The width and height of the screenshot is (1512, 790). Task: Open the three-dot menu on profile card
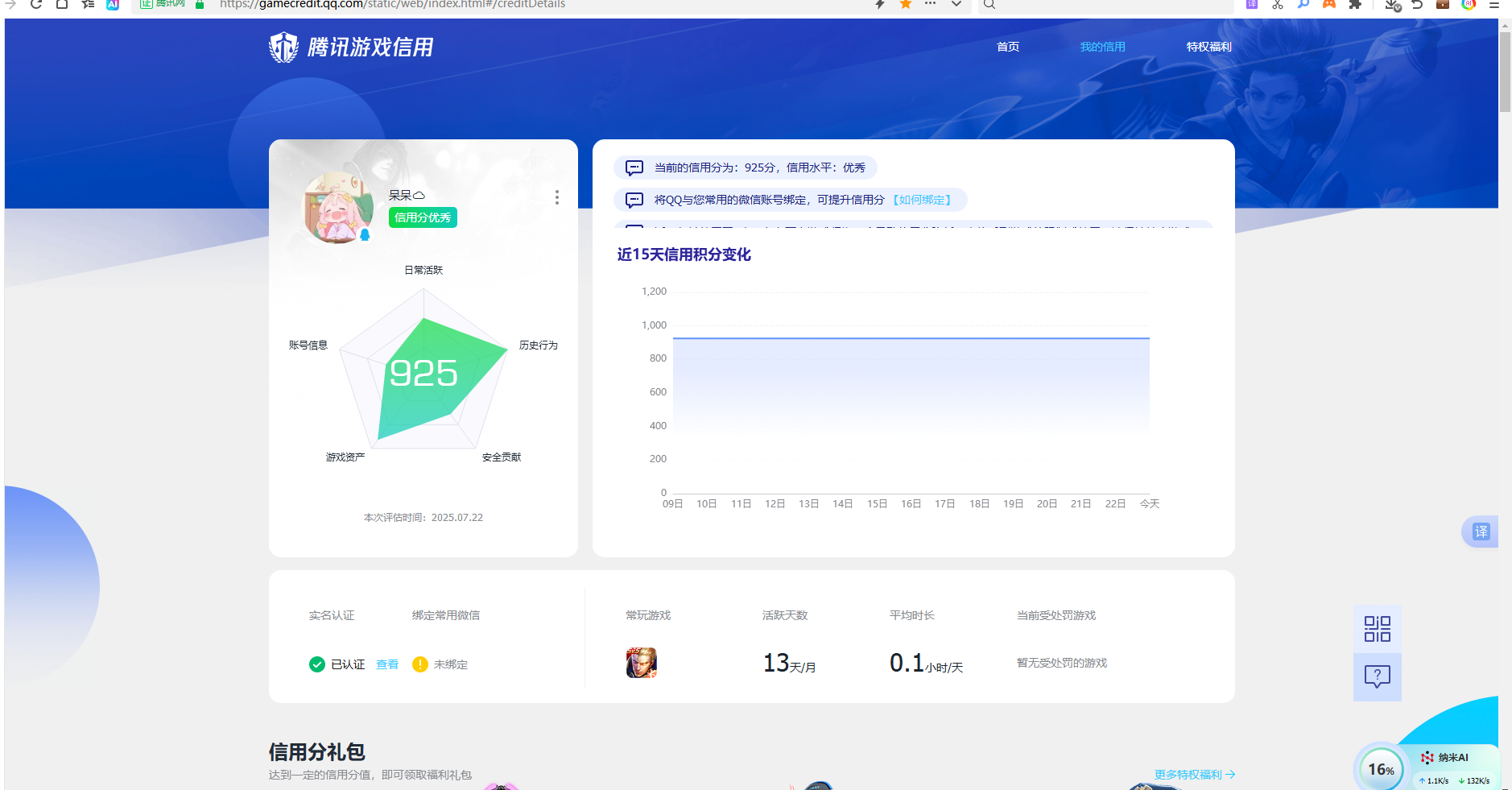[556, 197]
